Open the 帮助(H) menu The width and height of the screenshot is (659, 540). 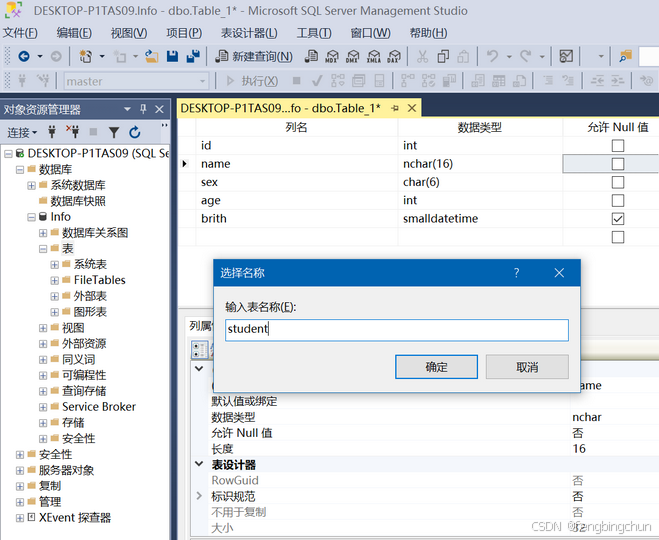[x=428, y=33]
